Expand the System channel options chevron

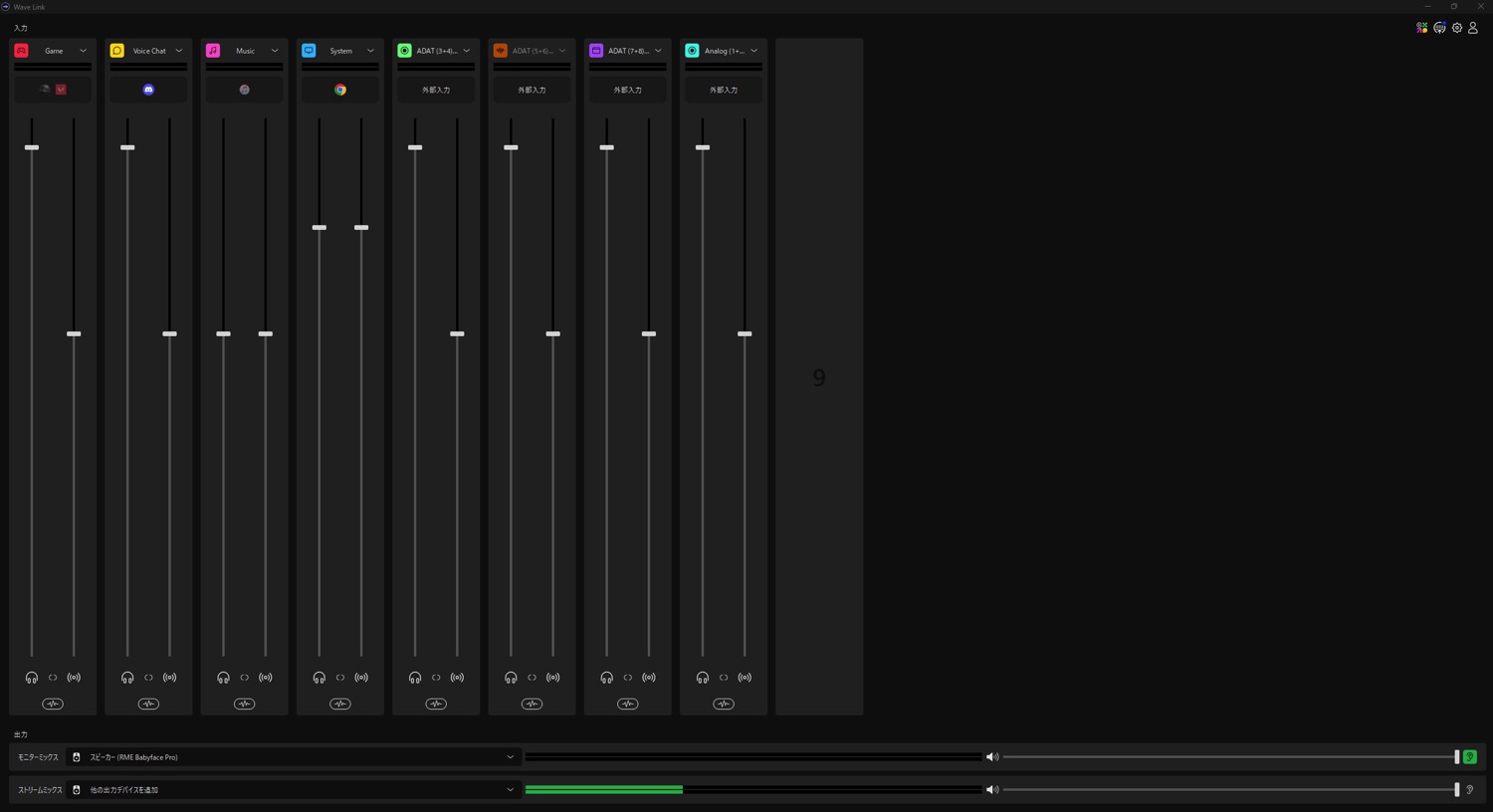tap(370, 51)
